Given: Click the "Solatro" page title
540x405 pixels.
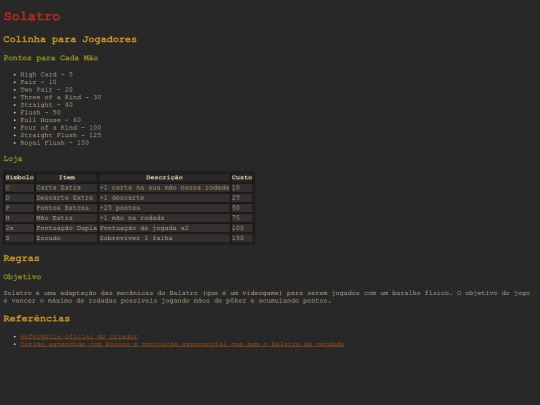Looking at the screenshot, I should point(32,16).
